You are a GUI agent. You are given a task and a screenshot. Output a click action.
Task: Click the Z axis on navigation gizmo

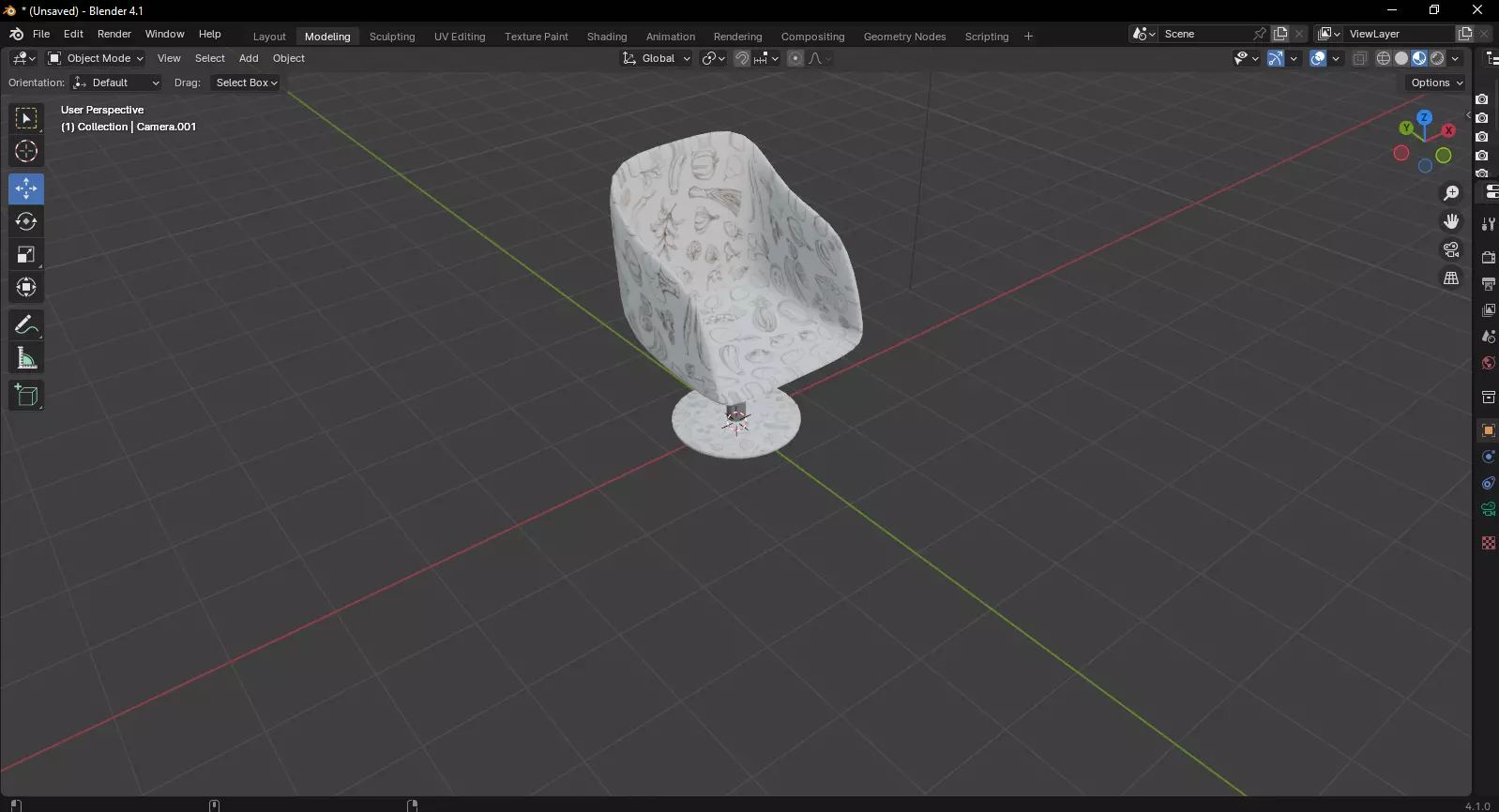(x=1424, y=118)
